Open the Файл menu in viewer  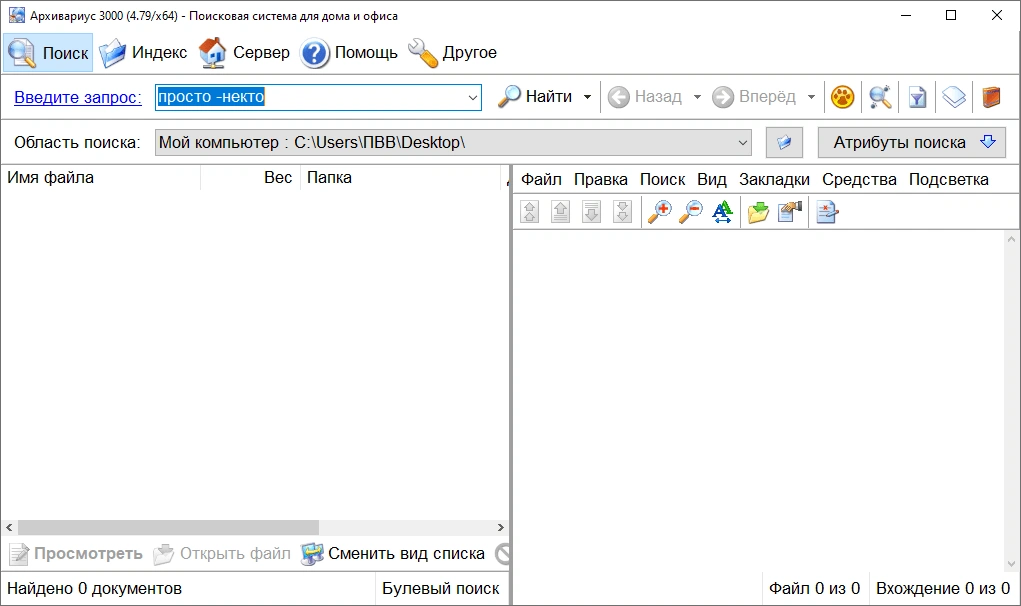point(541,180)
